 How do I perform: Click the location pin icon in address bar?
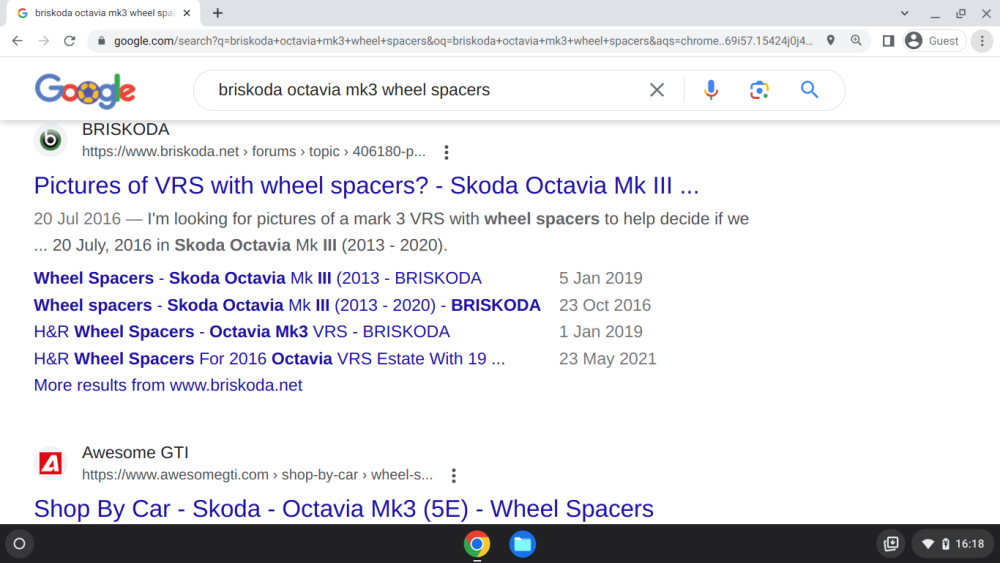click(830, 41)
